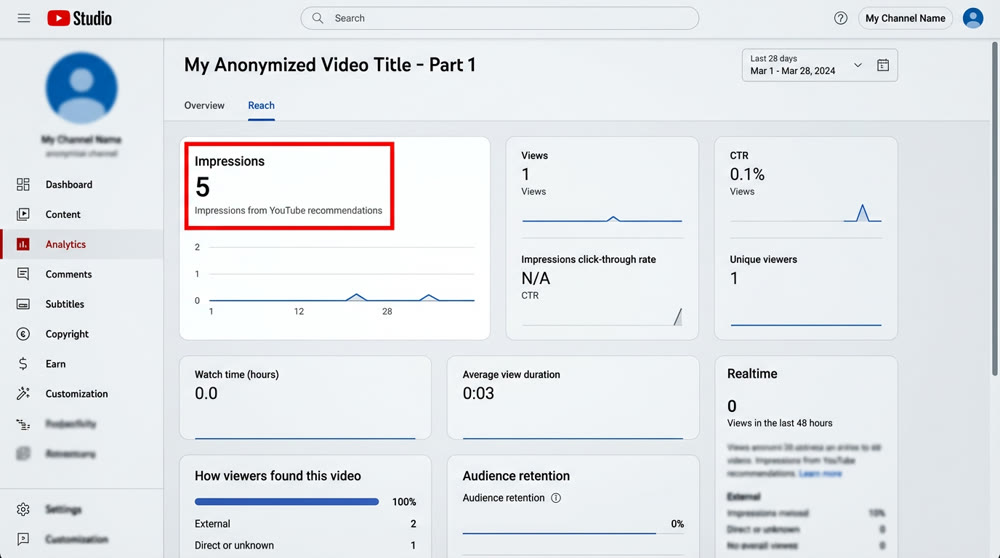Open the calendar icon in date picker
Screen dimensions: 1000x558
tap(883, 65)
